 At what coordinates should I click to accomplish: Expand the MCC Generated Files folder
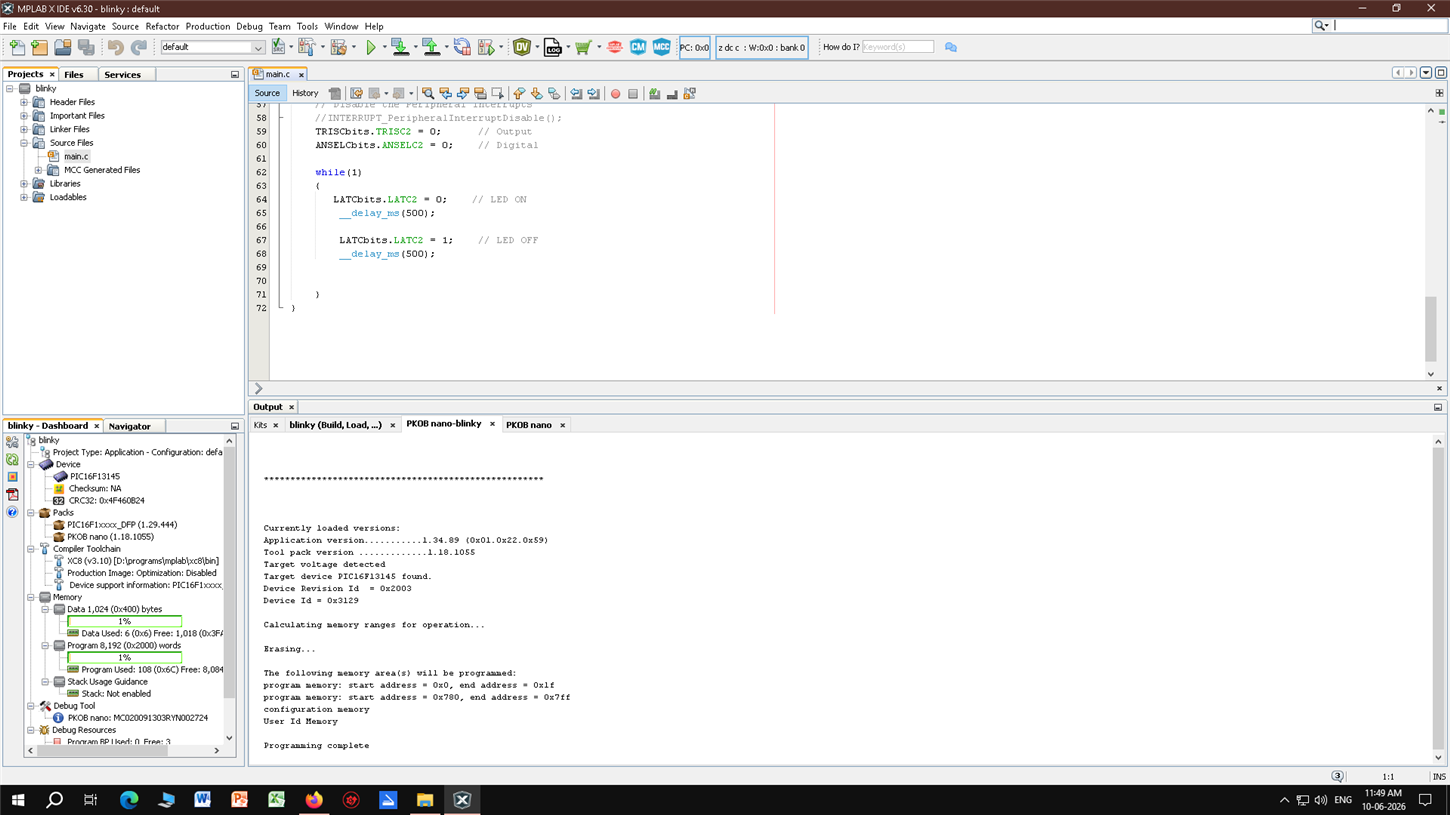coord(38,170)
